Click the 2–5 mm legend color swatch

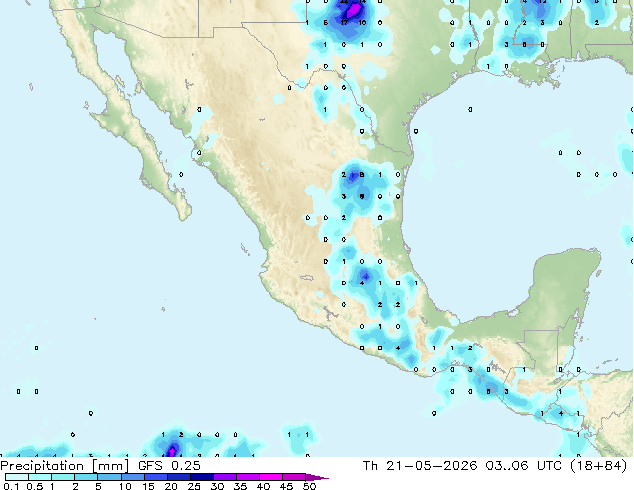tap(86, 477)
